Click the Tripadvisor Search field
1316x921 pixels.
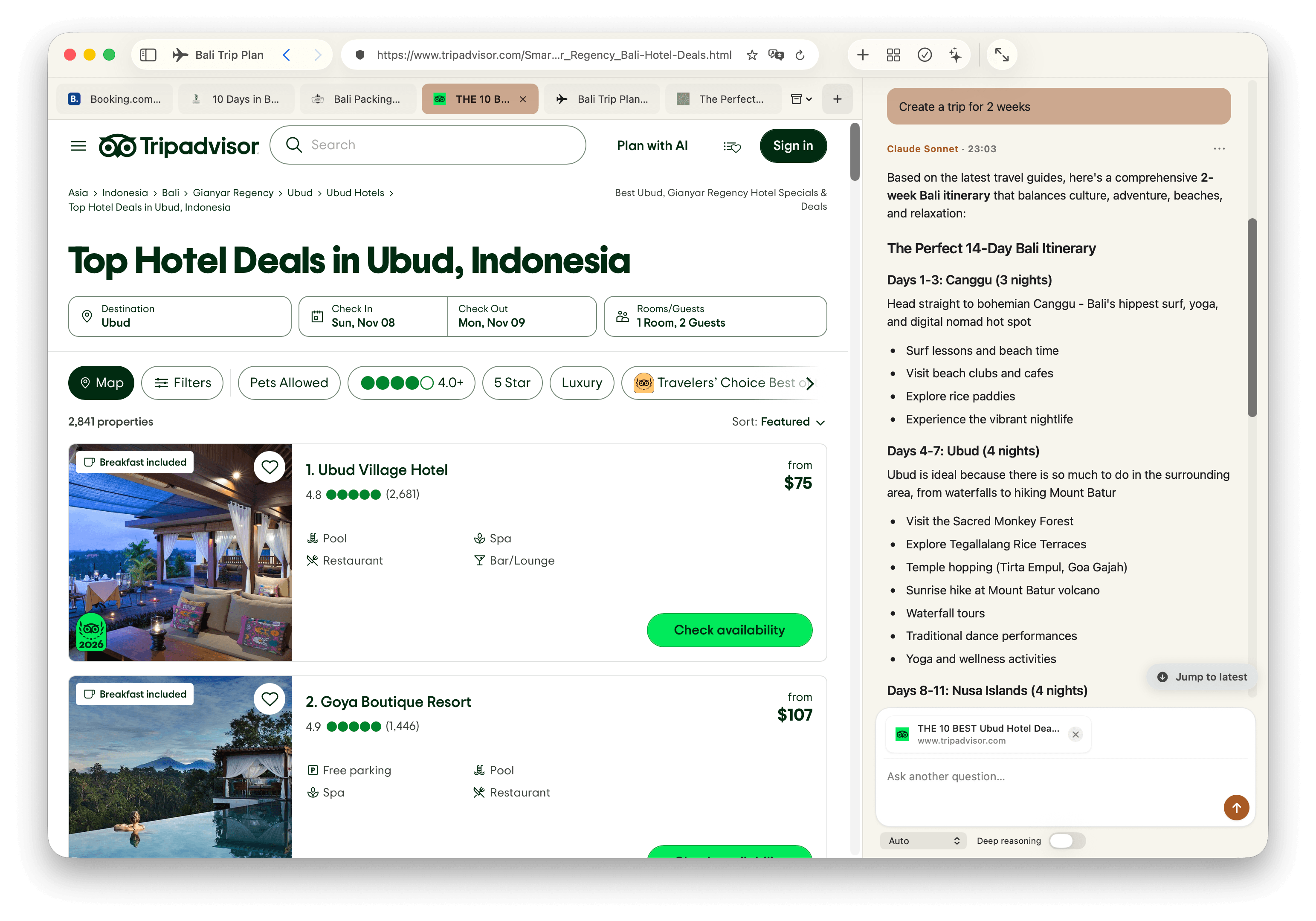pyautogui.click(x=428, y=145)
